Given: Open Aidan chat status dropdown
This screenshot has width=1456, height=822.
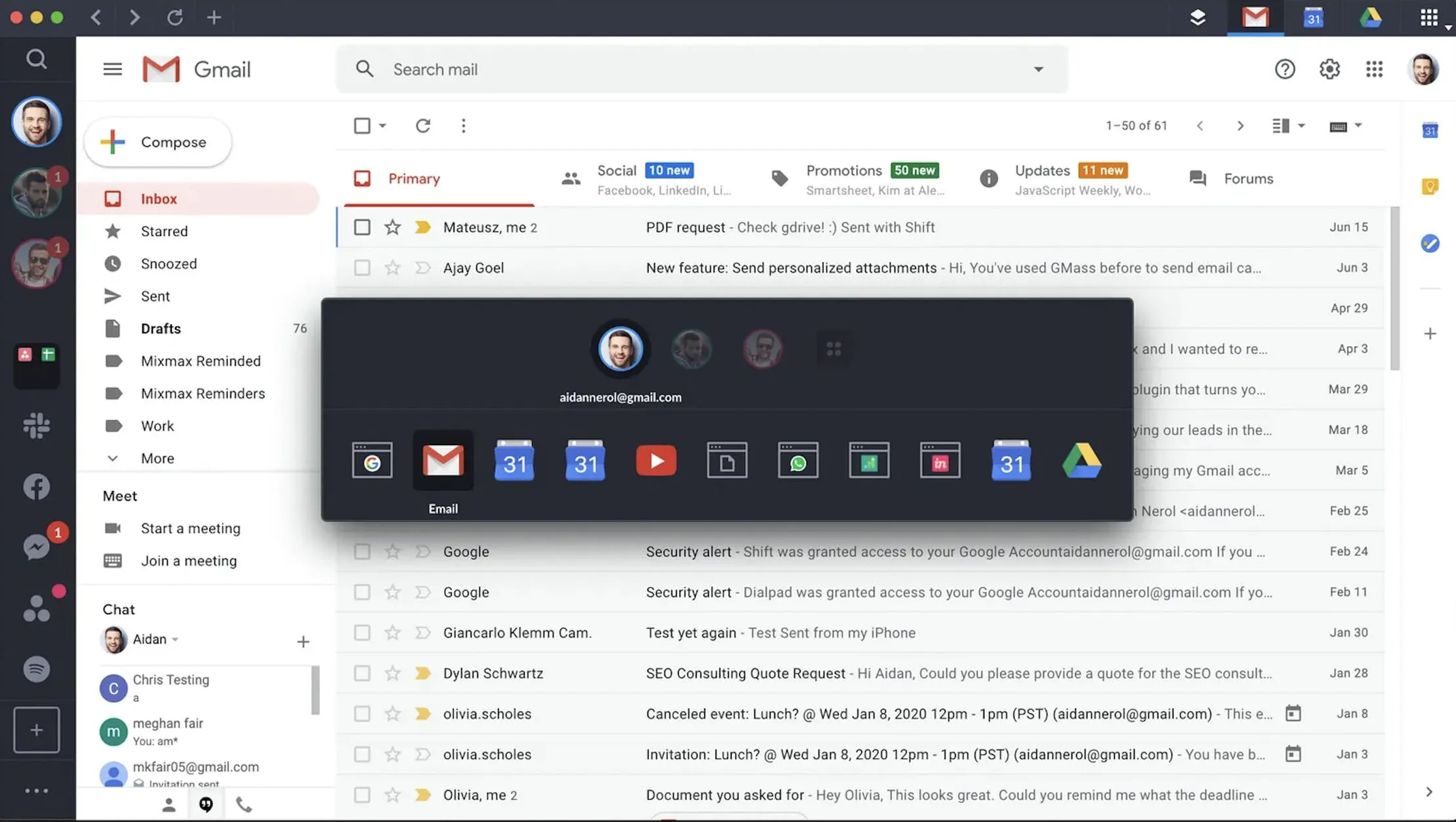Looking at the screenshot, I should pos(175,639).
